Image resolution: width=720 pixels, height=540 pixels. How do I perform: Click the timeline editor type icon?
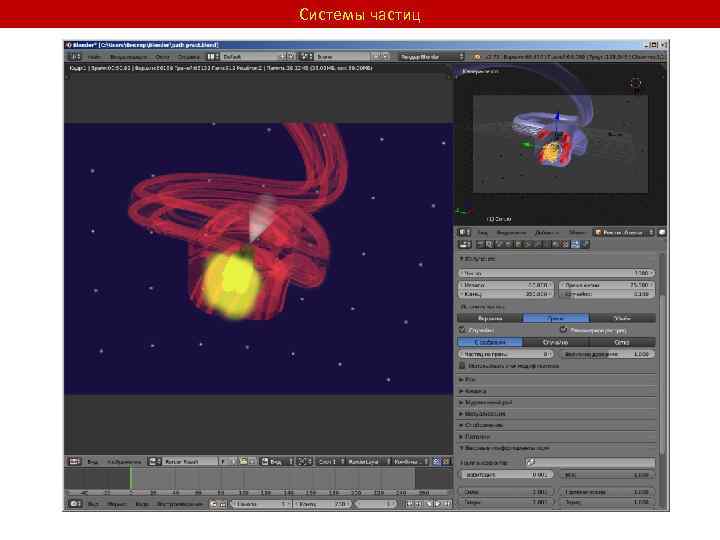point(73,504)
